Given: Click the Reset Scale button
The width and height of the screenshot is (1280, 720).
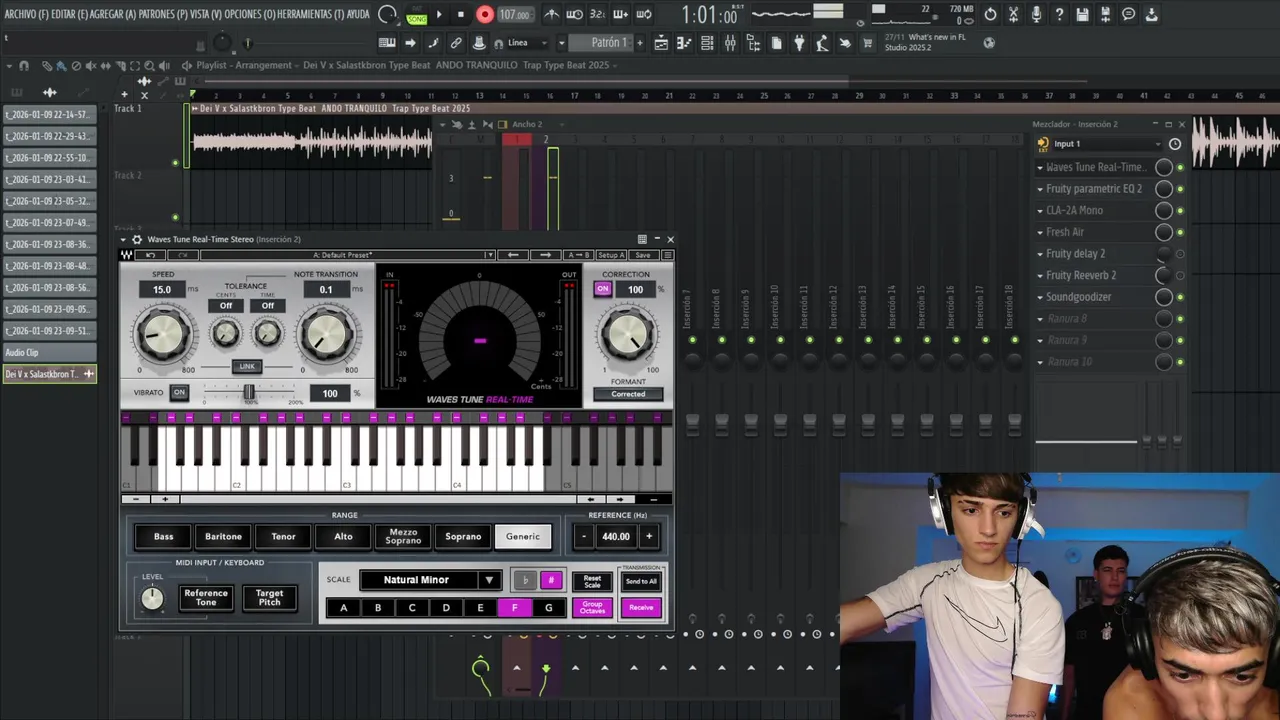Looking at the screenshot, I should tap(592, 580).
